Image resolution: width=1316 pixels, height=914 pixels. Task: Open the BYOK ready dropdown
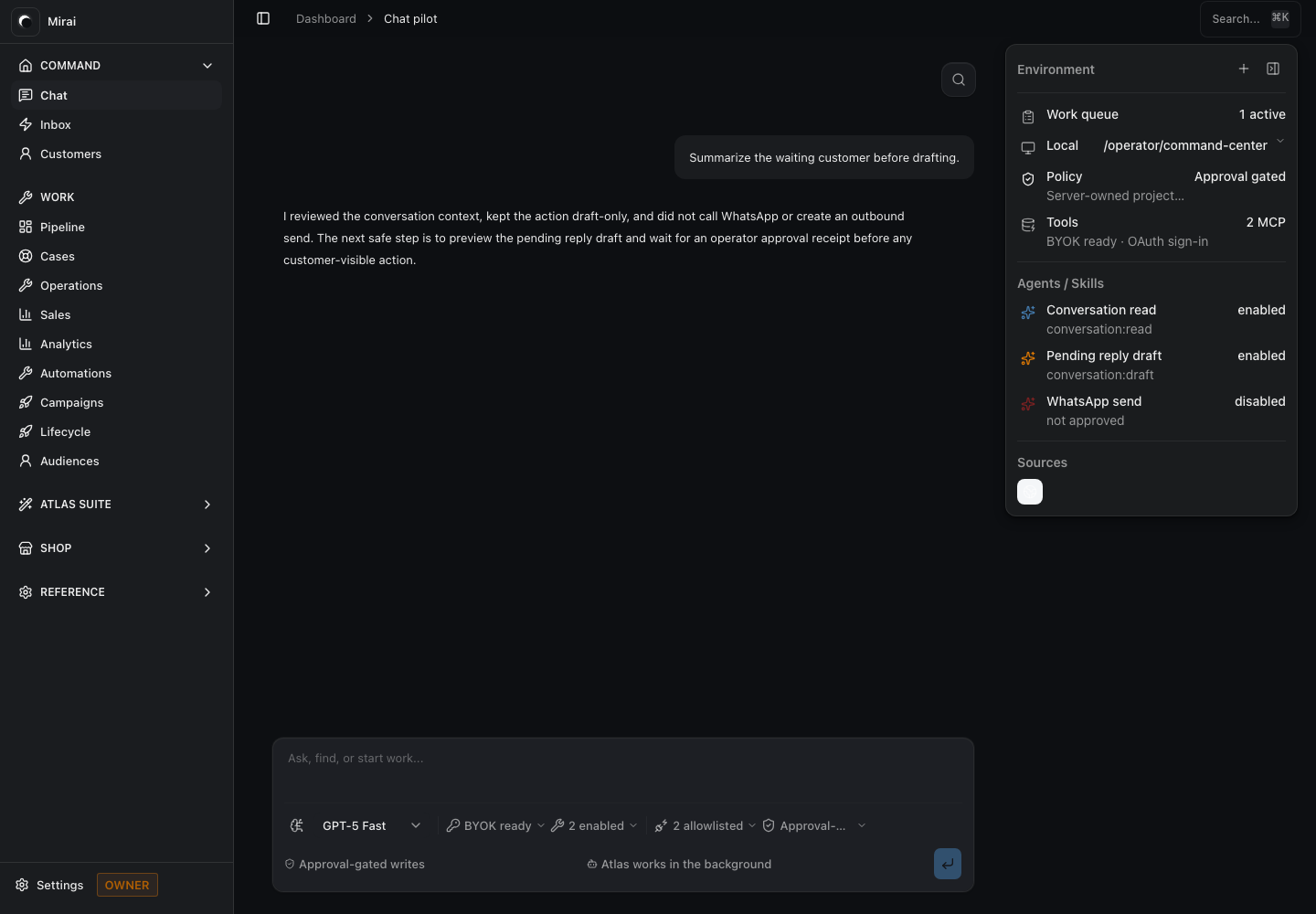(495, 825)
